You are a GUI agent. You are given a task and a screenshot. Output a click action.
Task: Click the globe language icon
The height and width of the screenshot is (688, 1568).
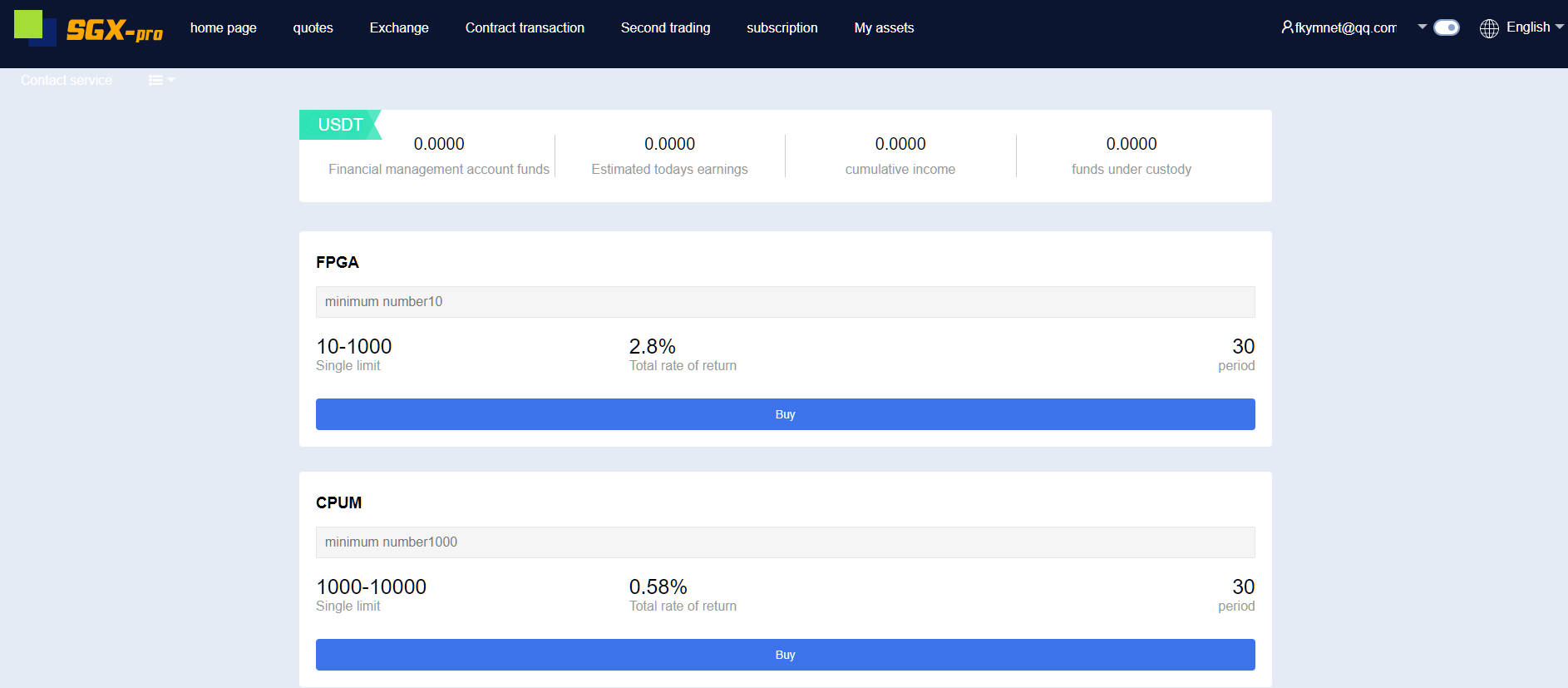coord(1489,28)
